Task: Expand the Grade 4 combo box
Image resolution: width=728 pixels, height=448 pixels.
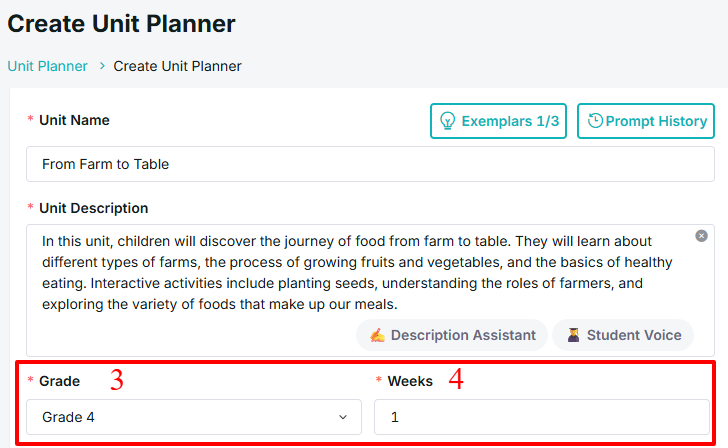Action: click(194, 417)
